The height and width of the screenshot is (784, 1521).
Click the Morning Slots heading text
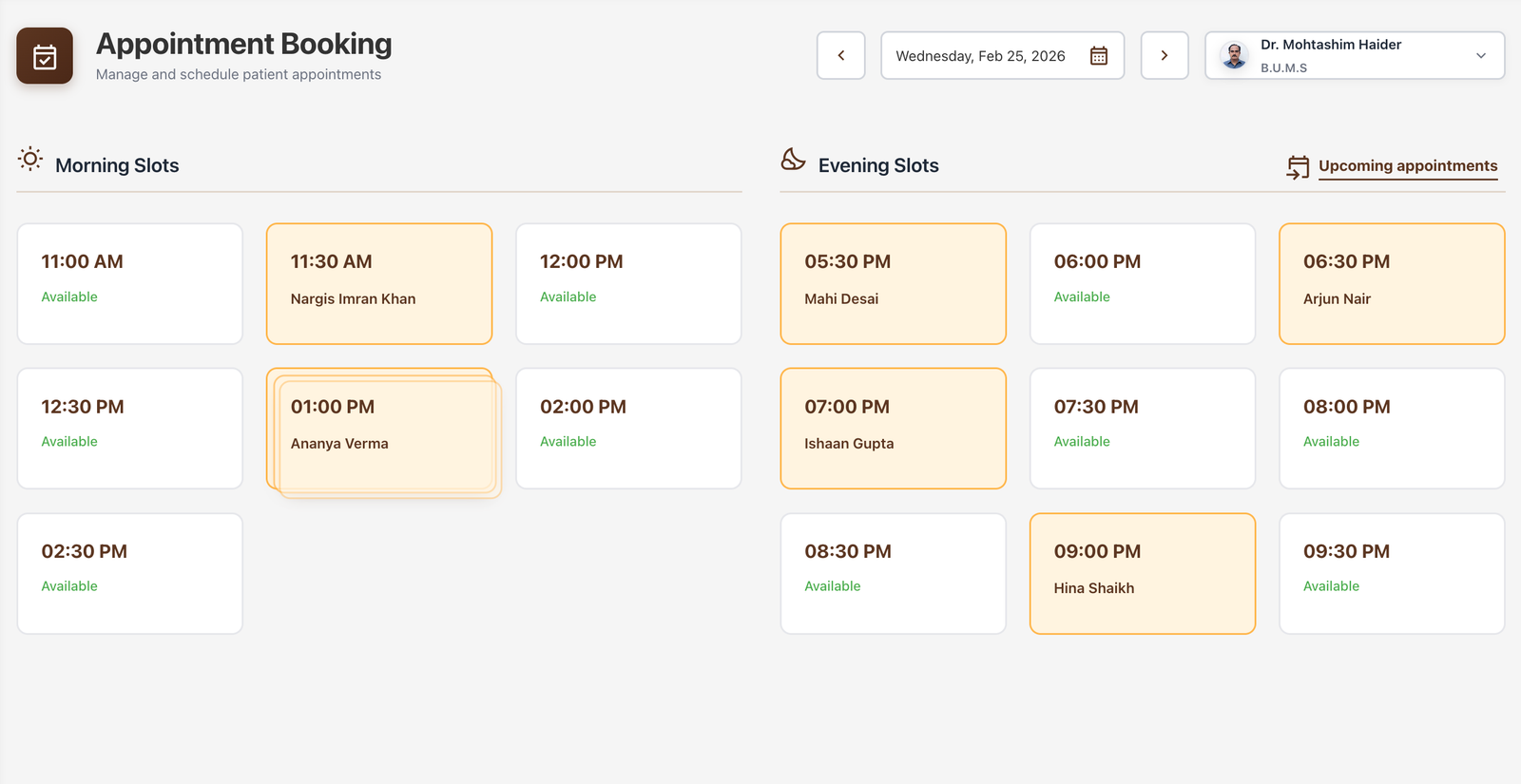(x=117, y=165)
